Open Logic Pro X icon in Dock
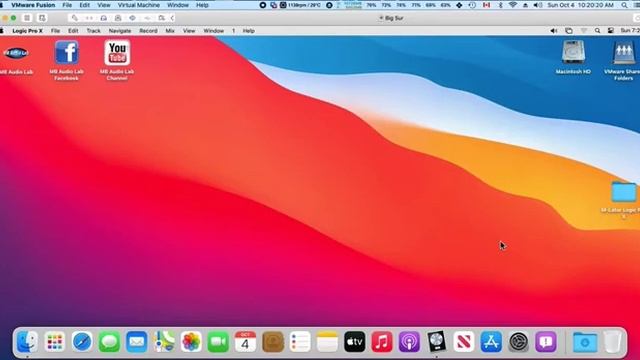Screen dimensions: 640x360 pos(436,342)
